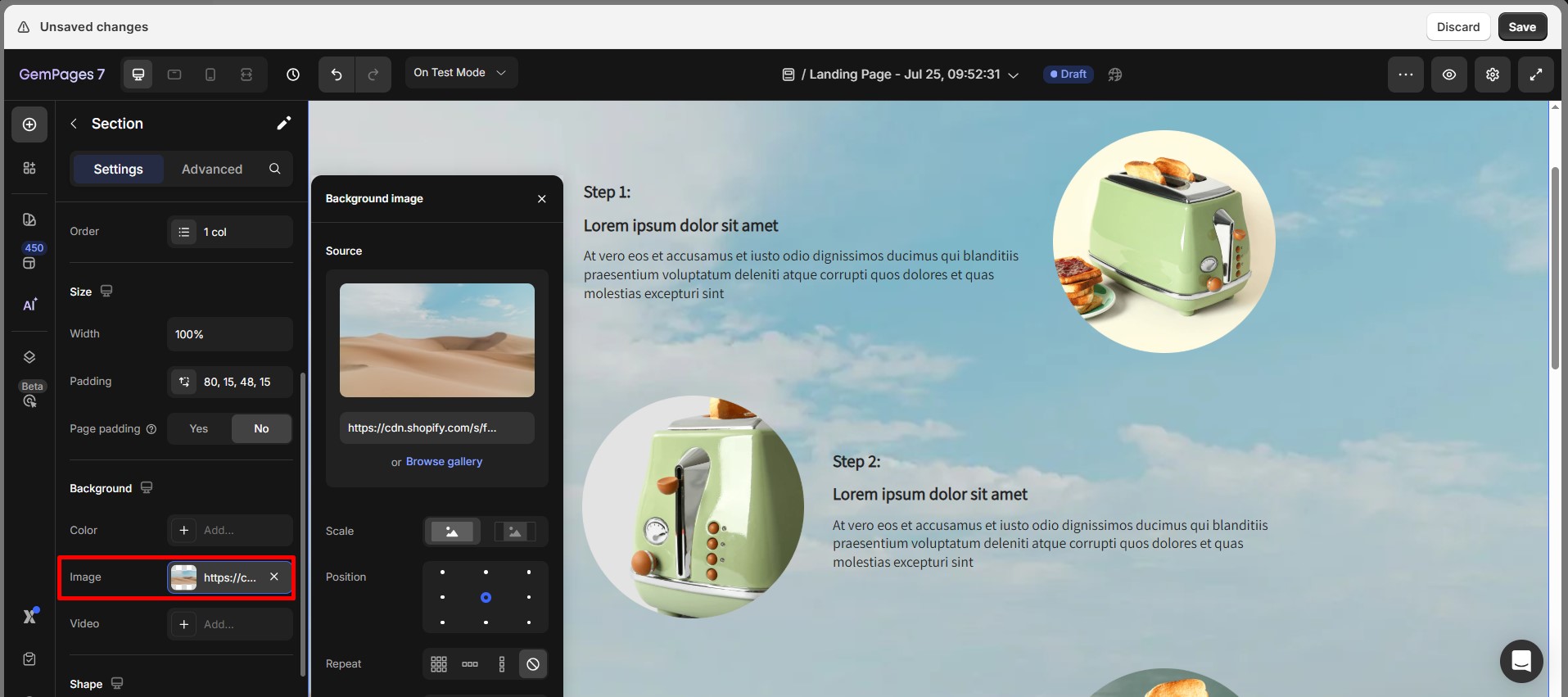The width and height of the screenshot is (1568, 697).
Task: Switch to the Settings tab
Action: tap(118, 169)
